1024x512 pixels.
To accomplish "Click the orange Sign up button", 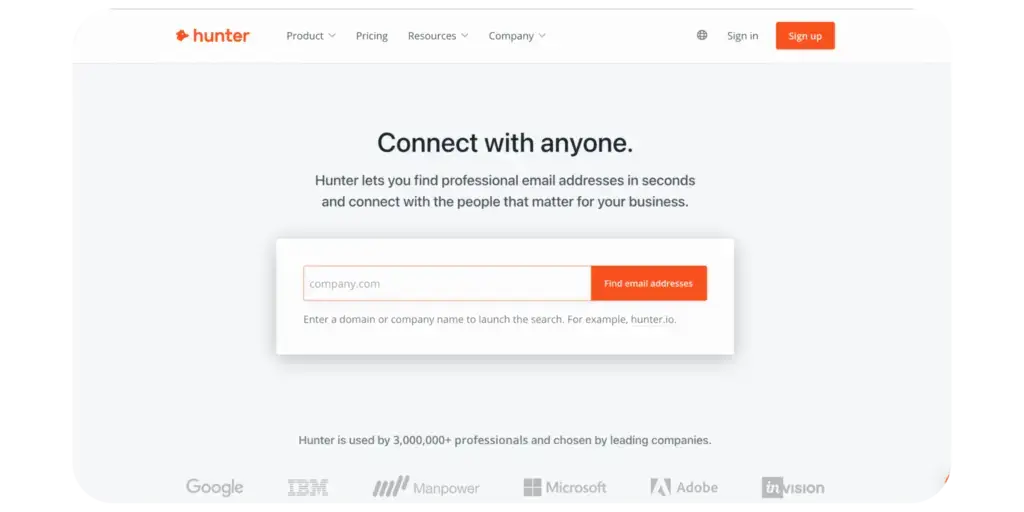I will [x=805, y=36].
